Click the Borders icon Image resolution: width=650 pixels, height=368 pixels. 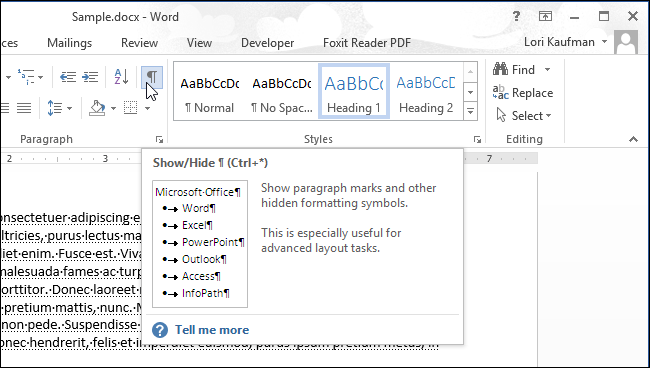[x=131, y=109]
